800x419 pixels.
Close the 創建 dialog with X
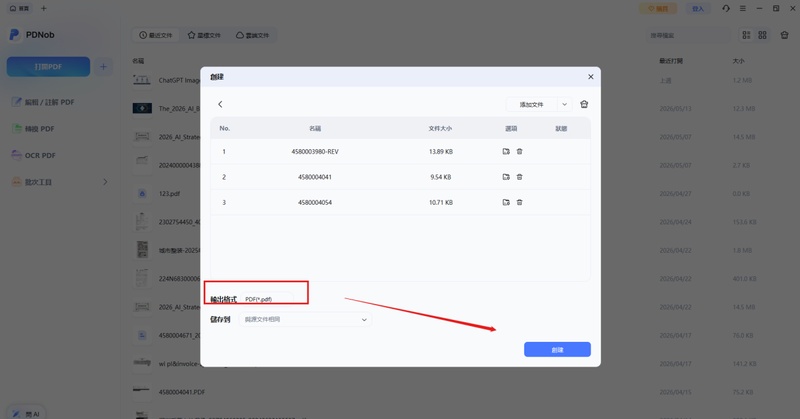pos(590,77)
